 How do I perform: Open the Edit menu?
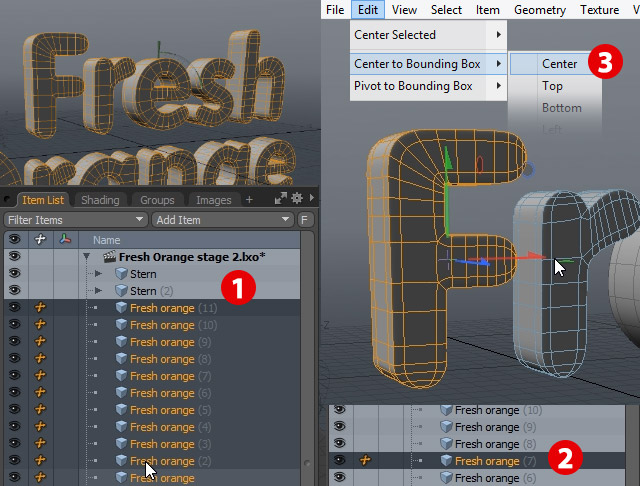point(368,9)
